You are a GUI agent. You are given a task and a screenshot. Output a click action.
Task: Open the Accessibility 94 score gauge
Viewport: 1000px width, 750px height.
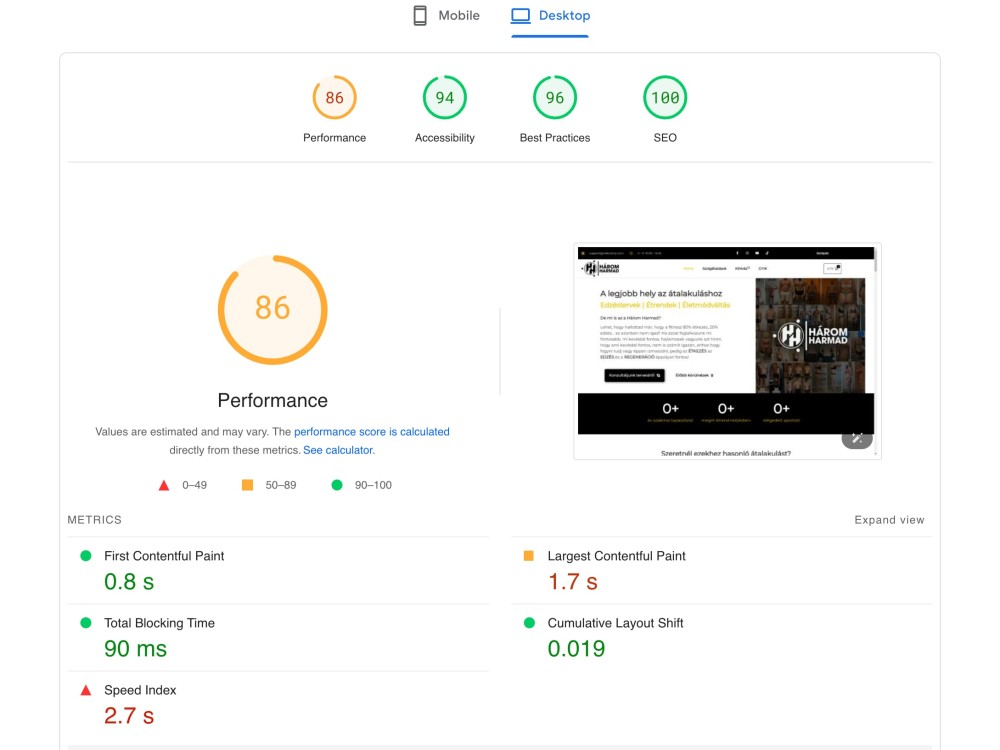[x=445, y=98]
